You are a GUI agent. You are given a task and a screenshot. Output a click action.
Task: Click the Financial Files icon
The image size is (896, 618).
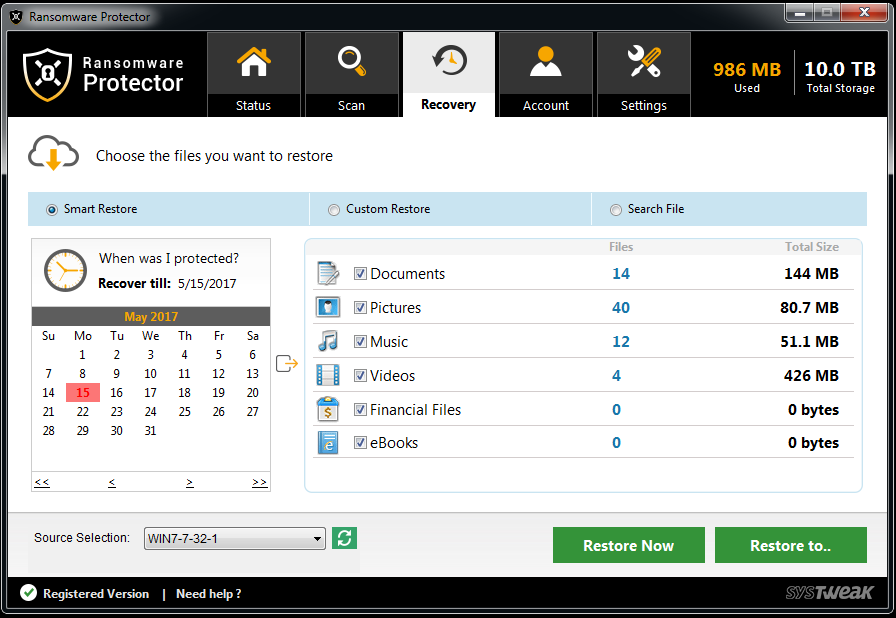(x=328, y=409)
